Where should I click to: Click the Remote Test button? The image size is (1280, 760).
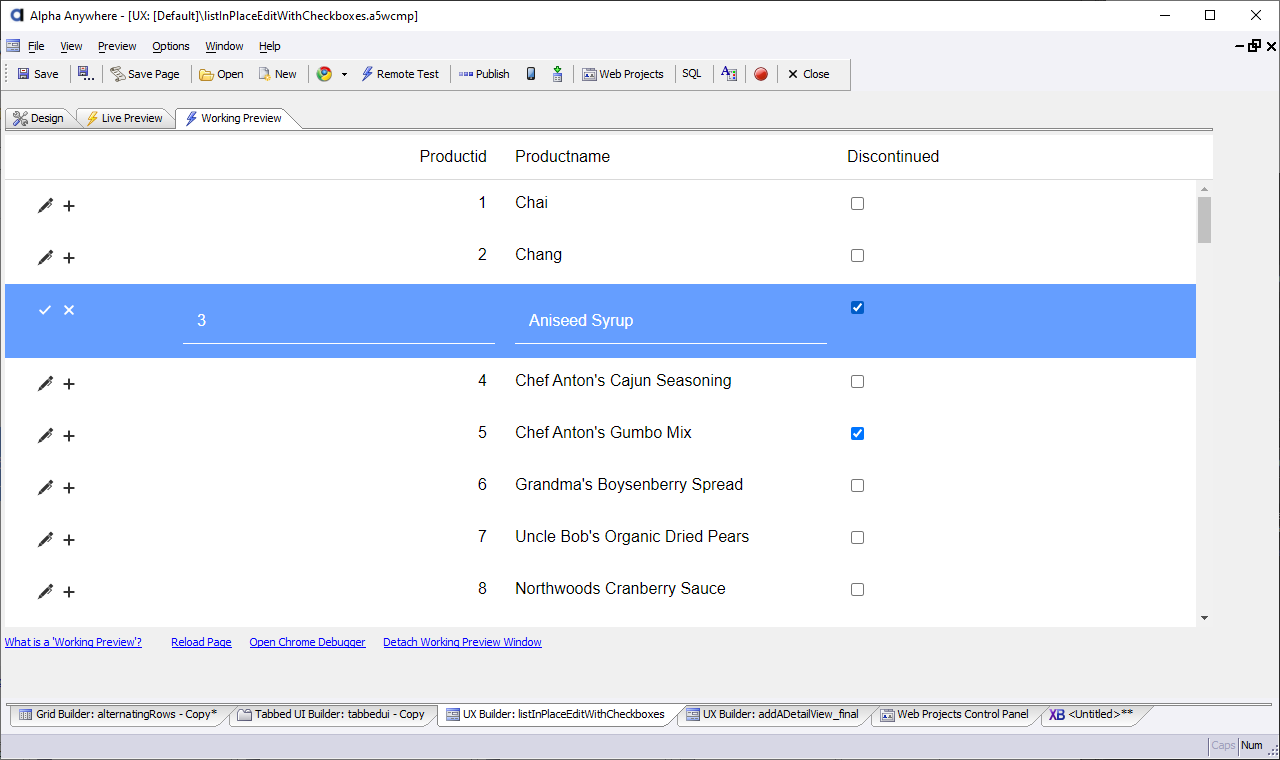[x=400, y=74]
